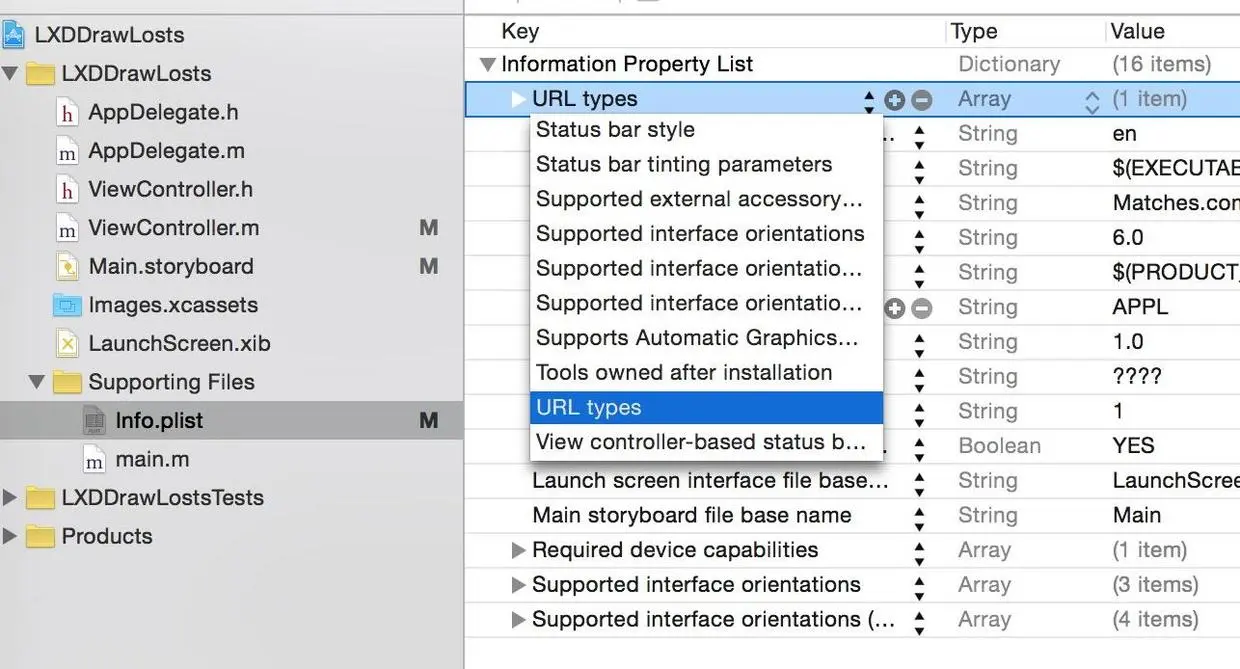Click the plus icon on URL types row
This screenshot has height=669, width=1240.
[x=895, y=100]
